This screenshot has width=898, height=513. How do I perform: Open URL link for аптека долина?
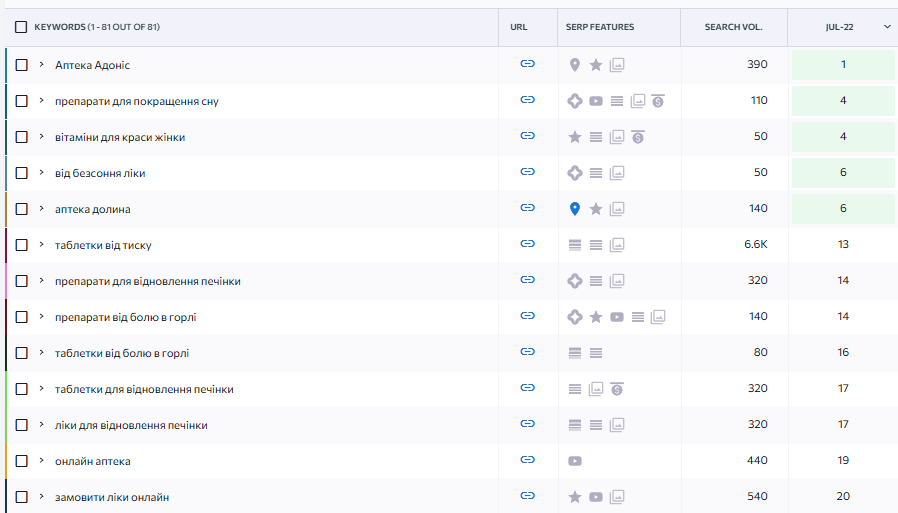pos(527,208)
